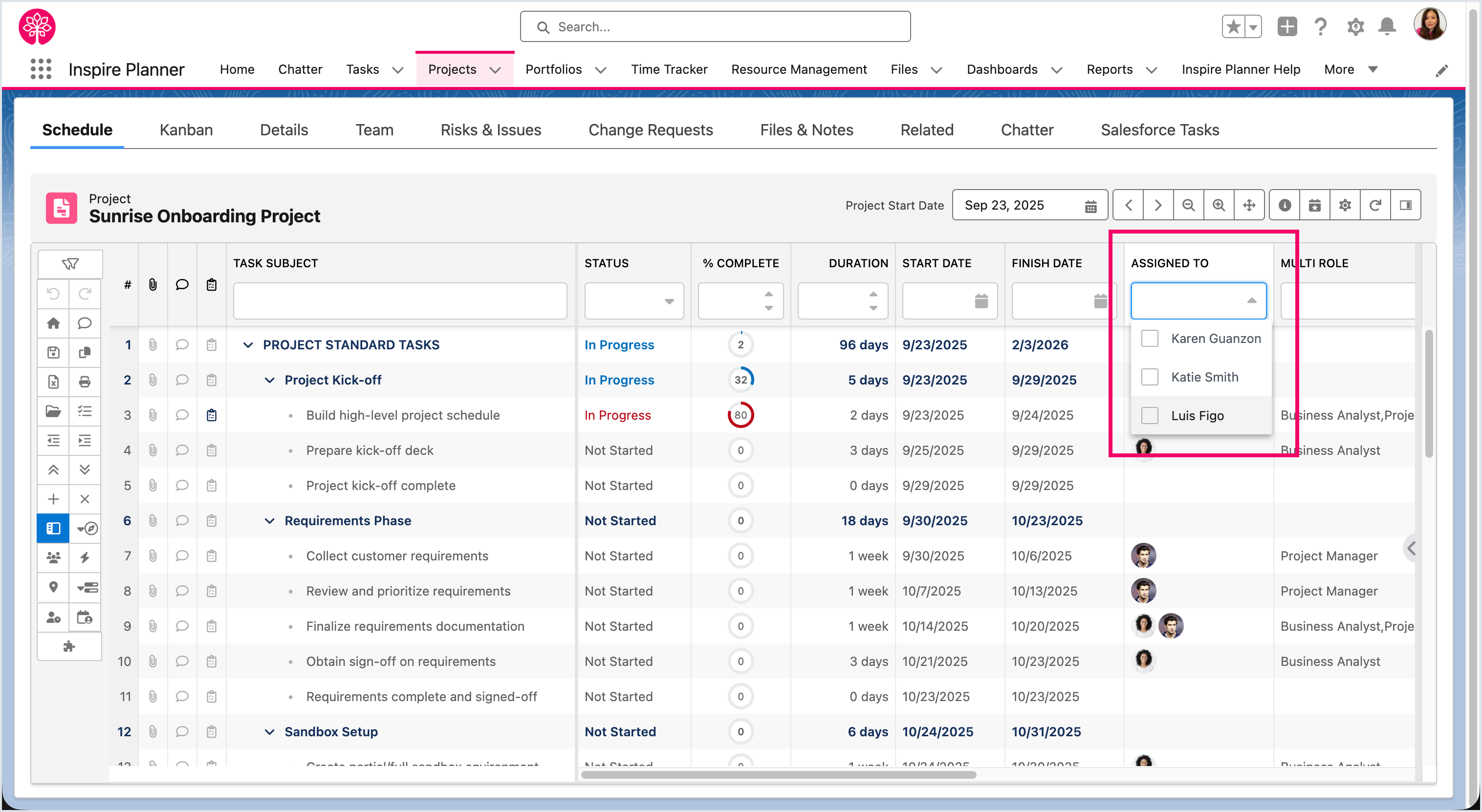The height and width of the screenshot is (812, 1482).
Task: Open the Portfolios menu dropdown arrow
Action: 601,70
